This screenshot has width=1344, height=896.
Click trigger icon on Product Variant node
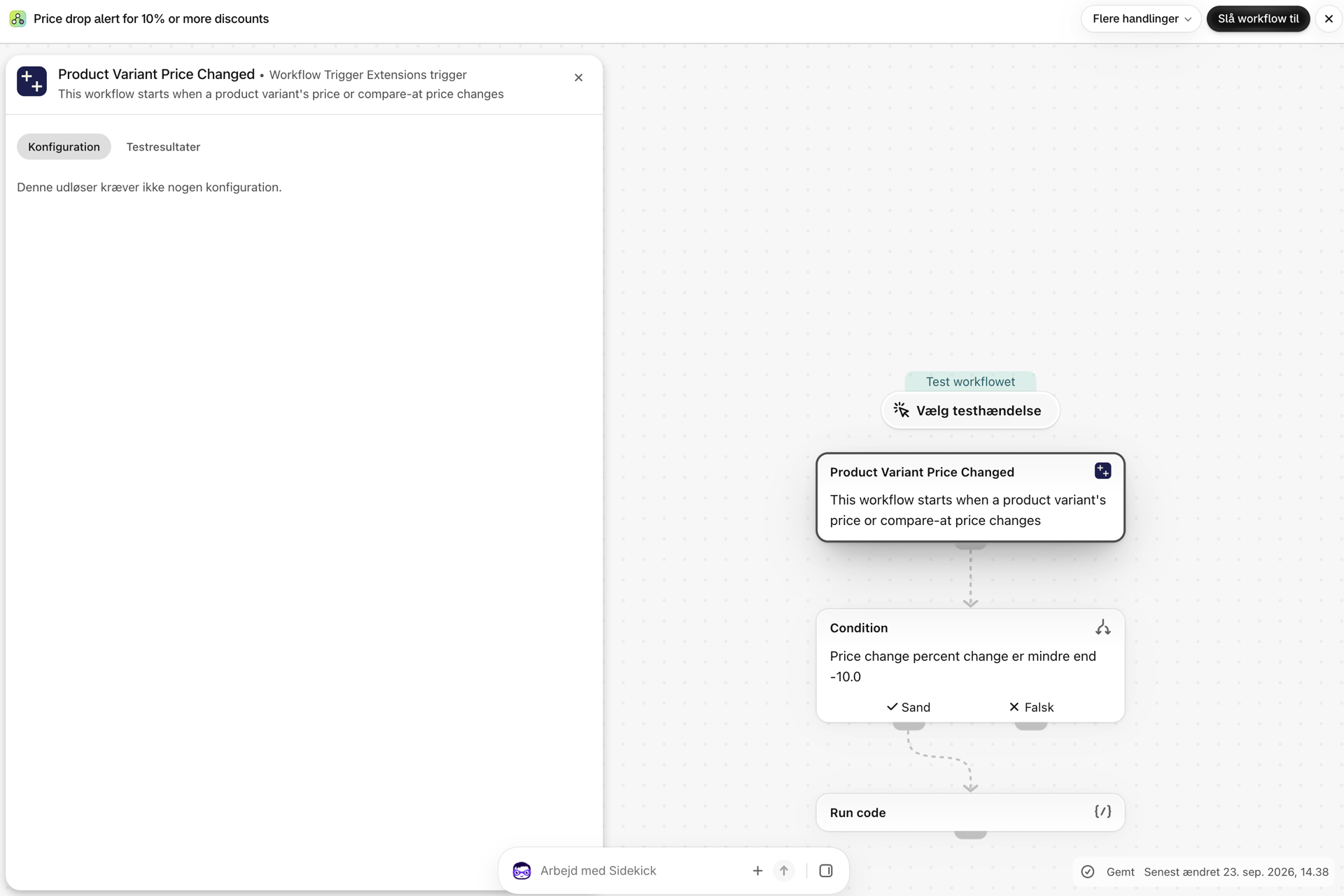click(1102, 471)
